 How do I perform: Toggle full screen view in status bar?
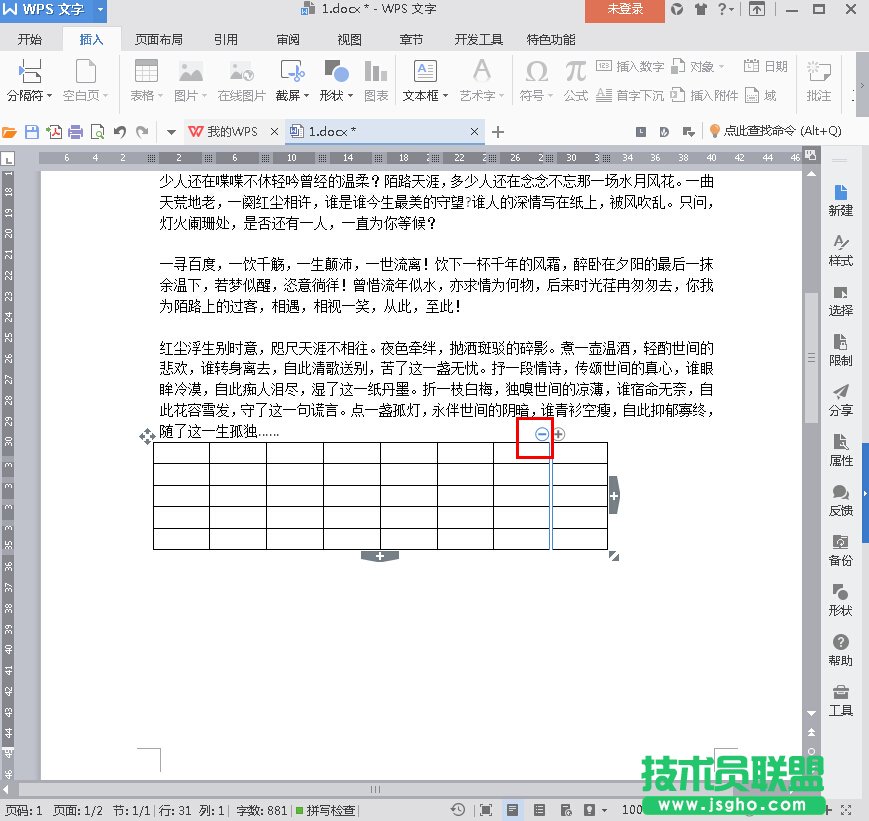485,810
